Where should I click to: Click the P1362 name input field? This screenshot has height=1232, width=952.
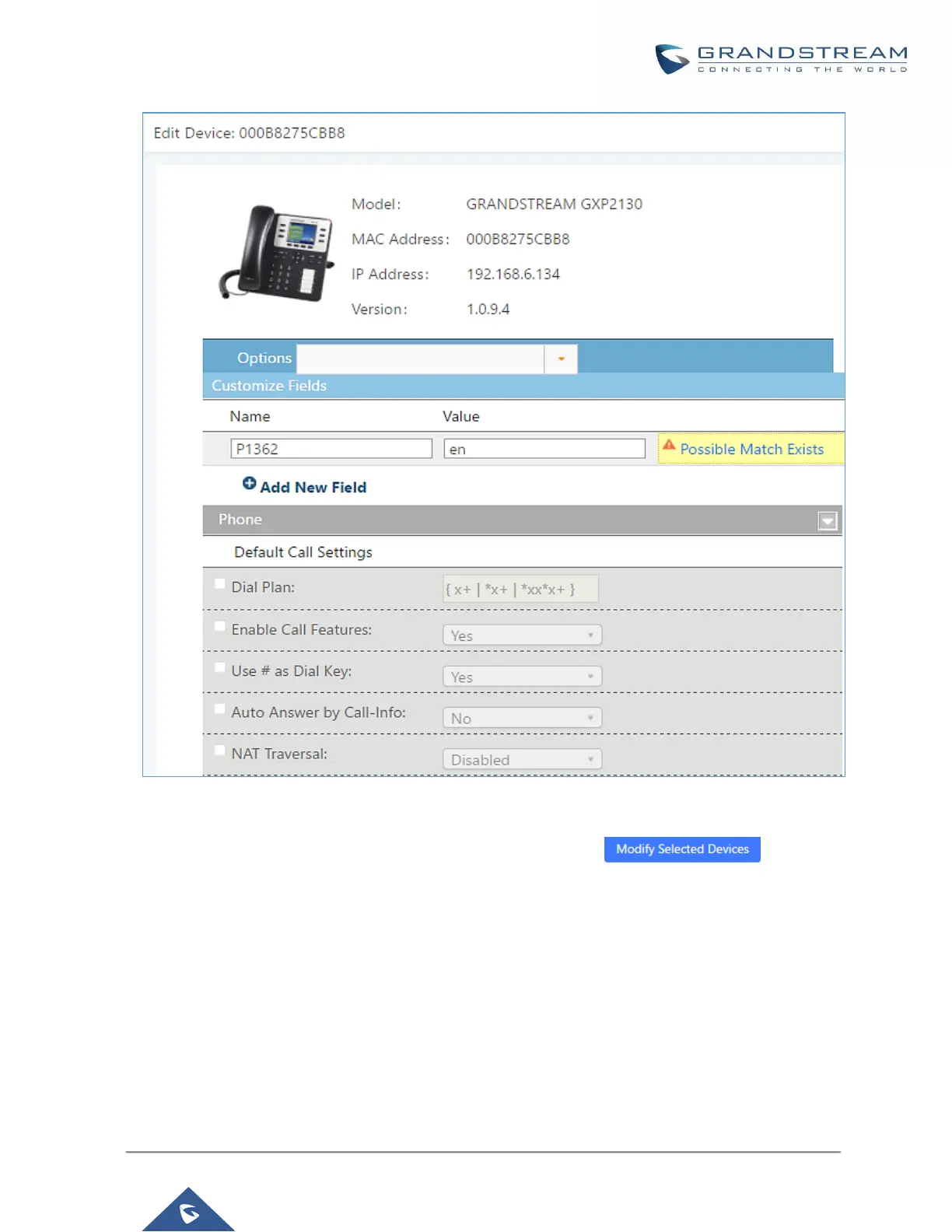[331, 449]
